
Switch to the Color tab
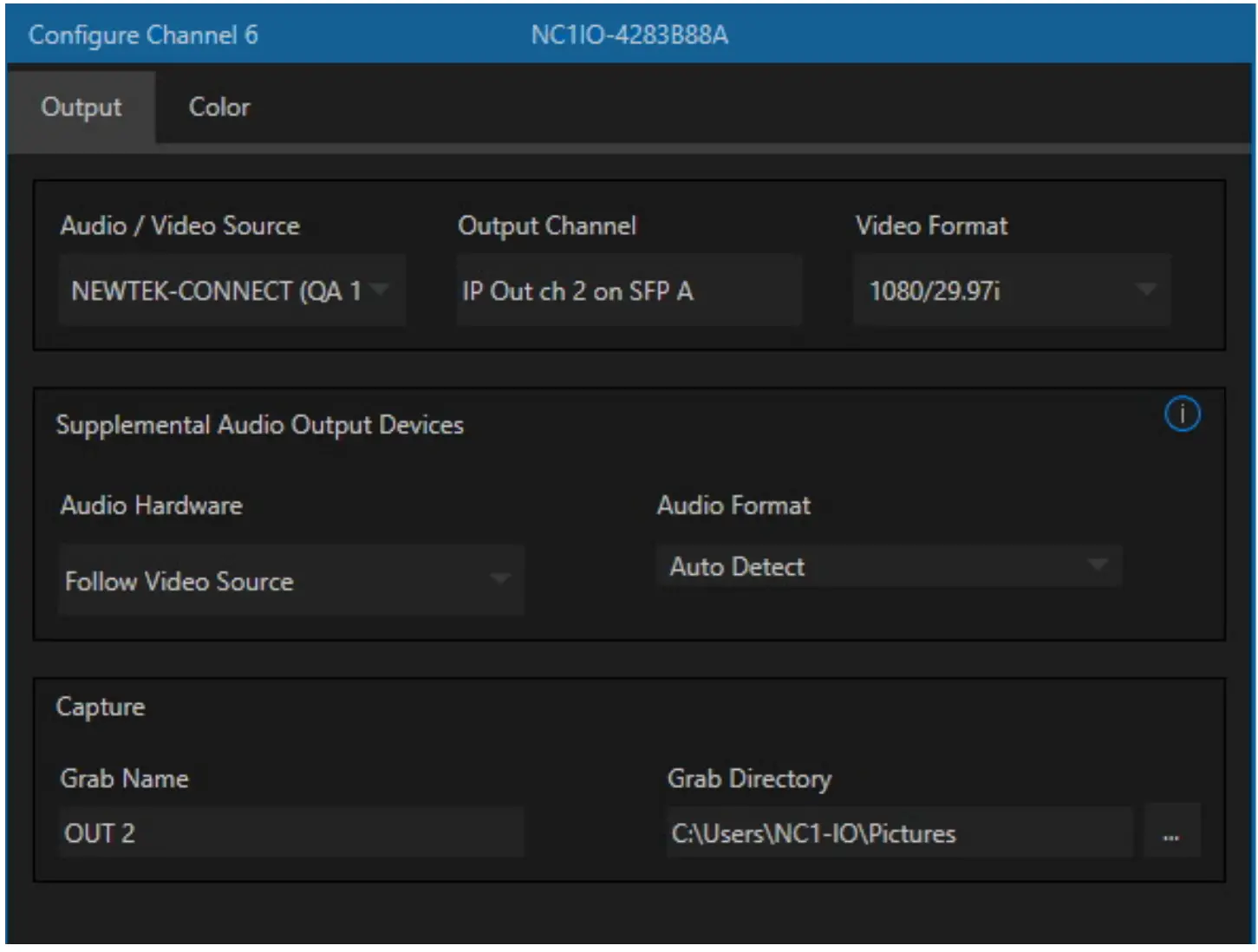(218, 106)
